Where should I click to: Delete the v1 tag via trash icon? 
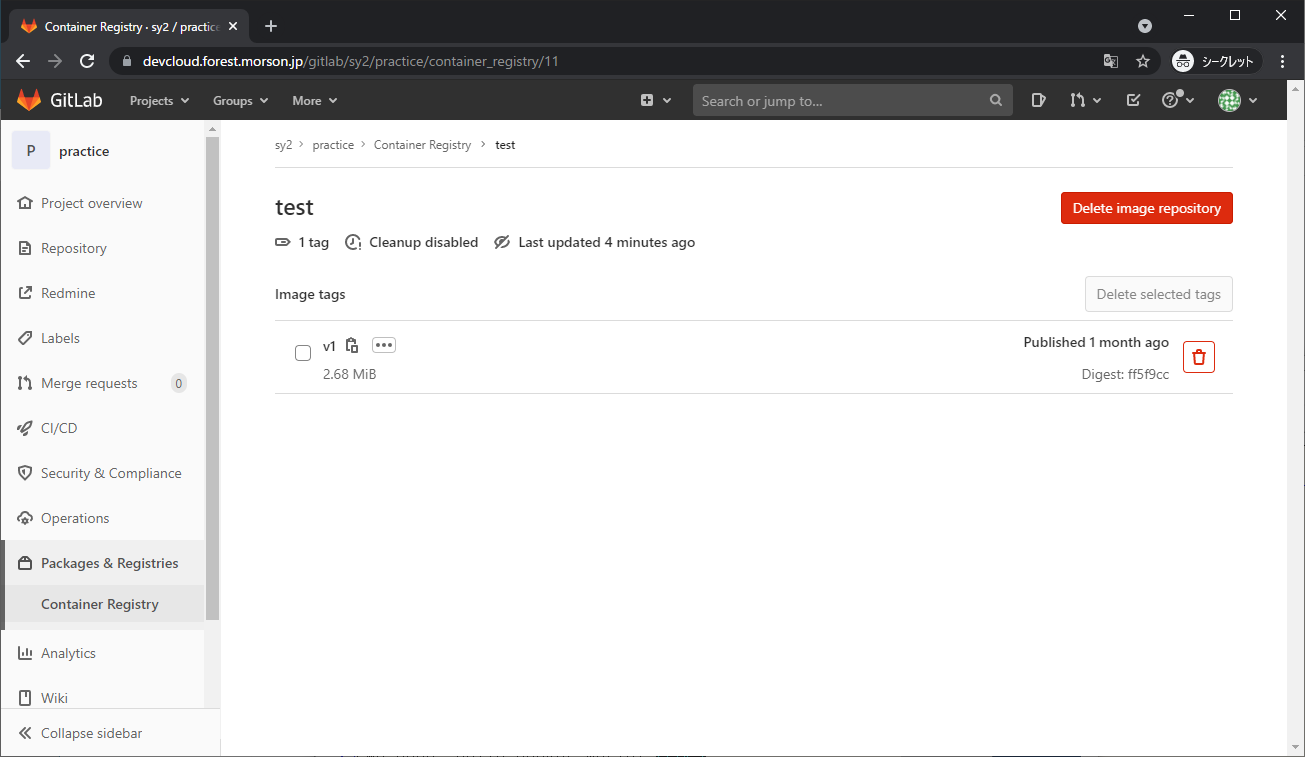click(x=1198, y=357)
